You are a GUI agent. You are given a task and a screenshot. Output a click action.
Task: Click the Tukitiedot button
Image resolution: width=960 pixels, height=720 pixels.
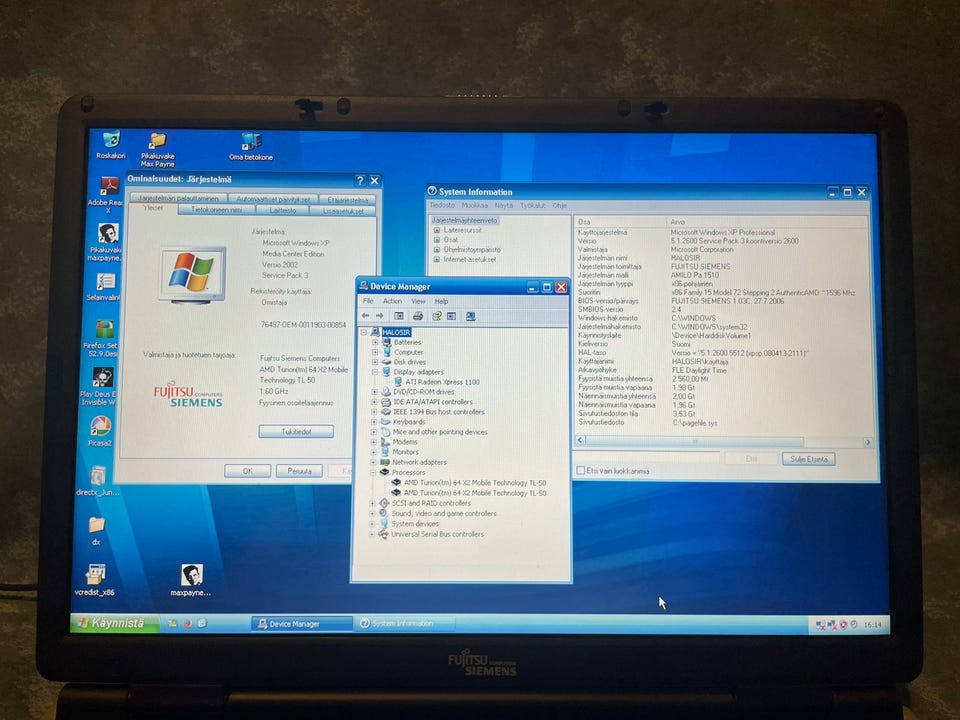(296, 432)
